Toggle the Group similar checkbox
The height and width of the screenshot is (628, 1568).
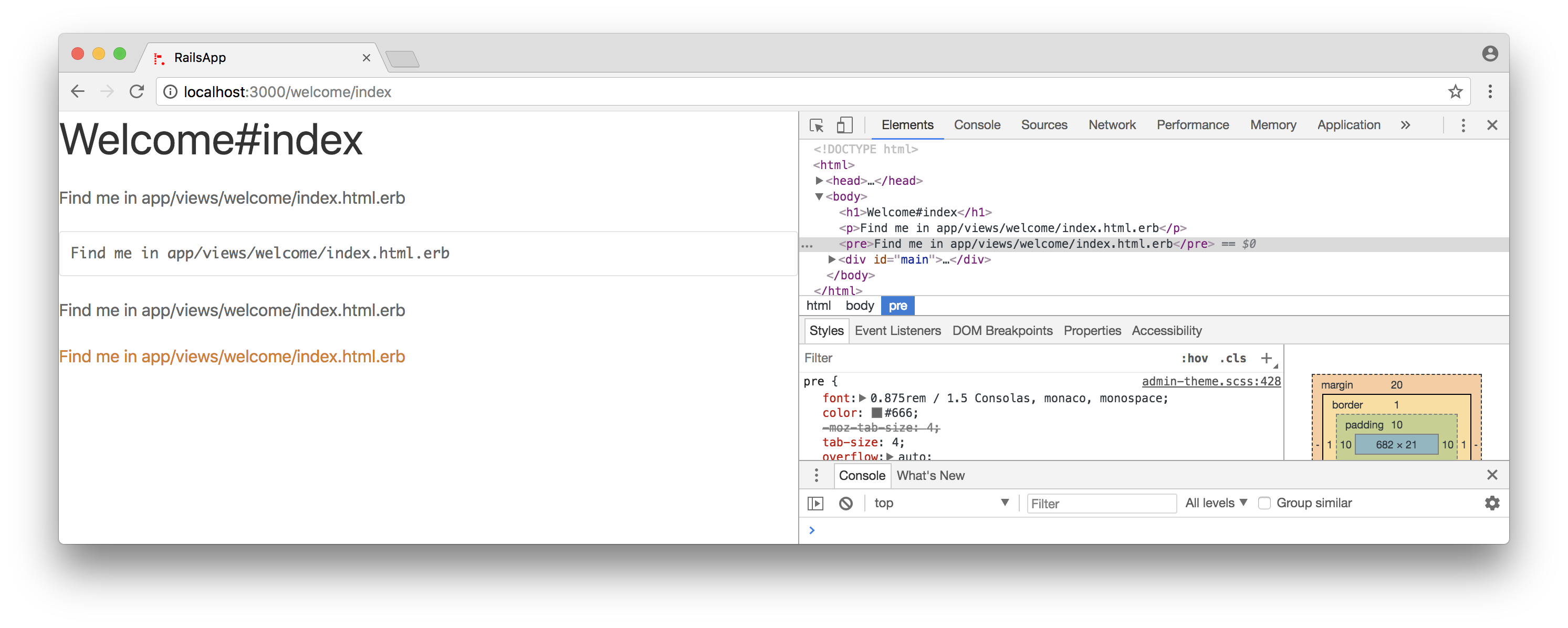[x=1264, y=503]
